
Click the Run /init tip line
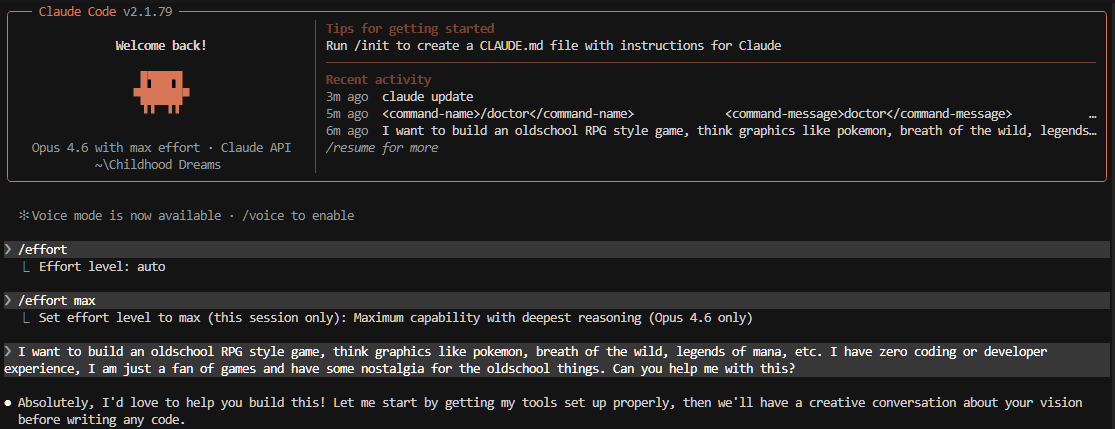[x=553, y=46]
